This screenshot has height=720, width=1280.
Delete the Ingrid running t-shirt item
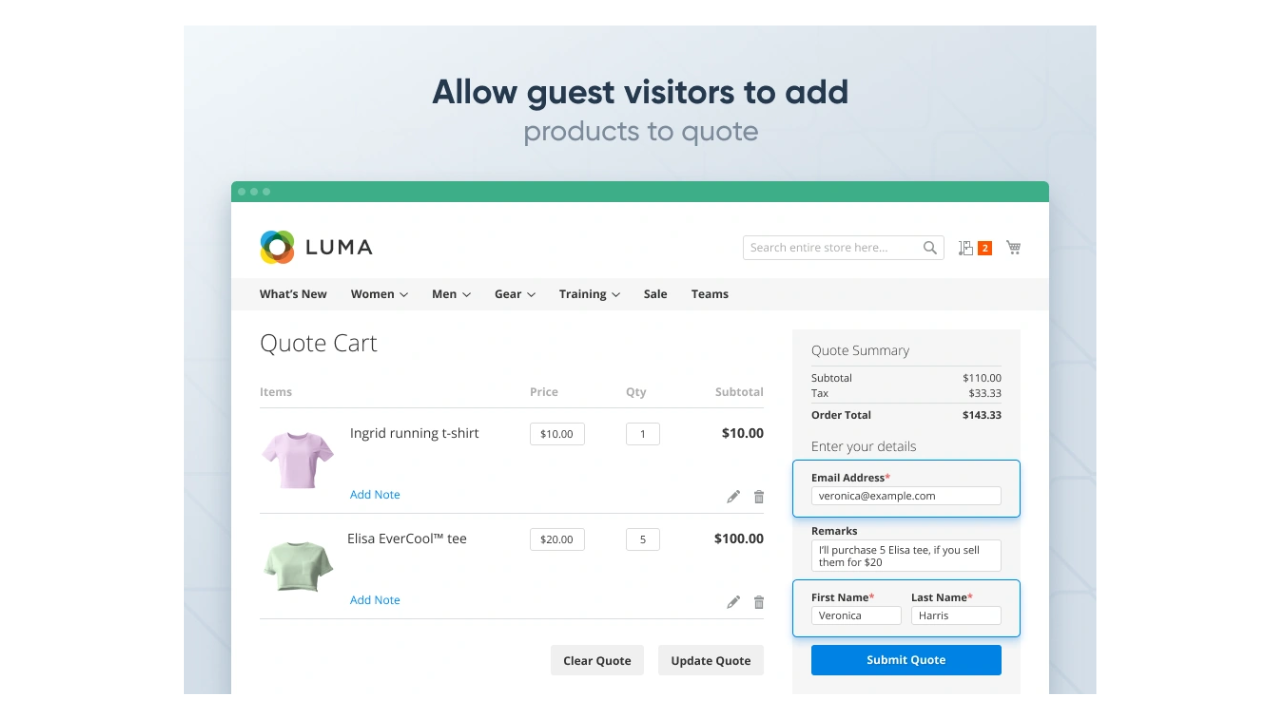coord(759,497)
